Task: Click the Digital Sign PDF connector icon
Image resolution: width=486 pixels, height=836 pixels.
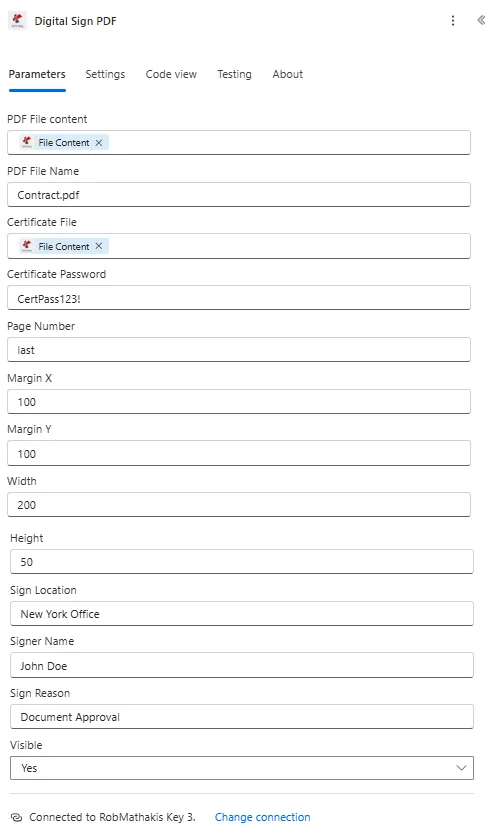Action: click(x=18, y=21)
